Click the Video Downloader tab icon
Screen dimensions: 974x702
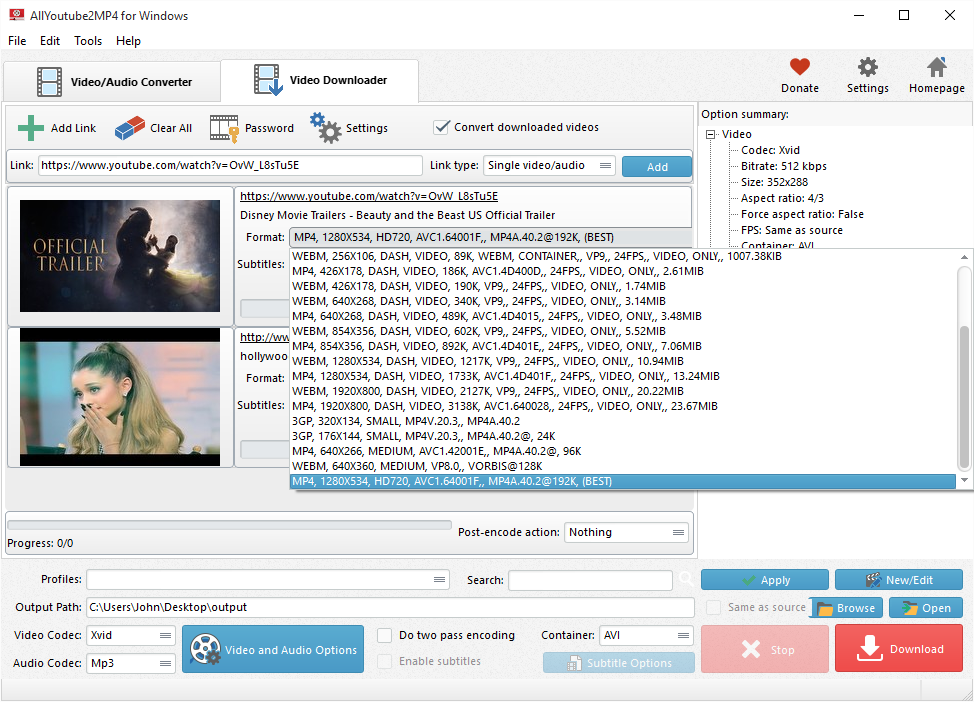pos(268,80)
